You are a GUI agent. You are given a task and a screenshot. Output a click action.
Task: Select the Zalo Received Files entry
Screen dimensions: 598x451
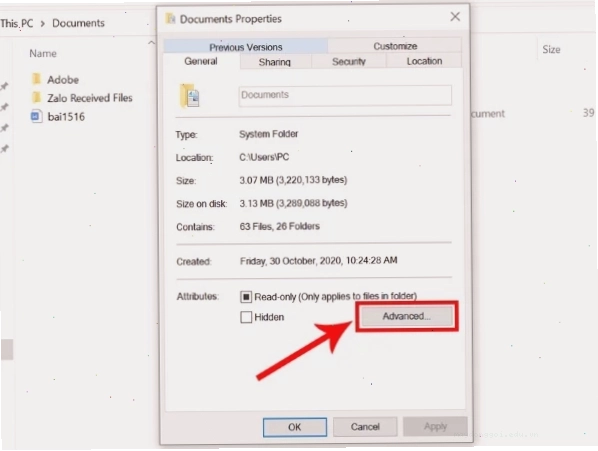(x=90, y=98)
